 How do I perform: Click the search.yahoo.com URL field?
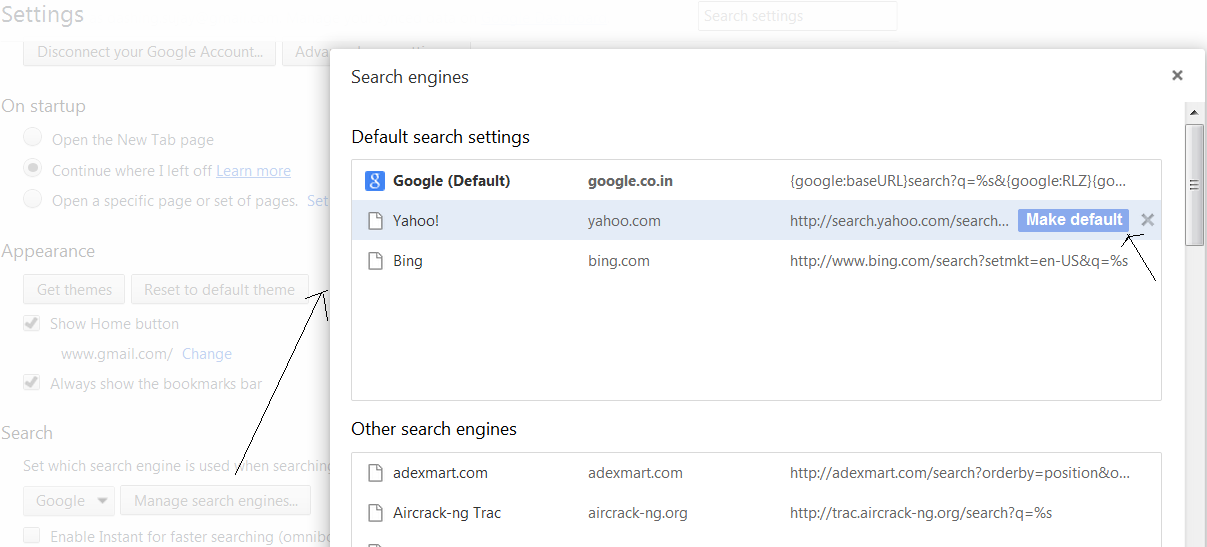[900, 221]
